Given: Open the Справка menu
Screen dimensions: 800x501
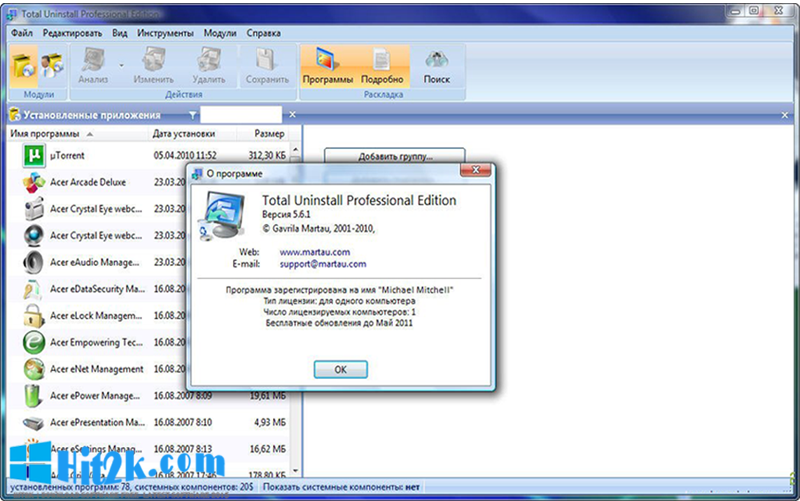Looking at the screenshot, I should pos(263,33).
